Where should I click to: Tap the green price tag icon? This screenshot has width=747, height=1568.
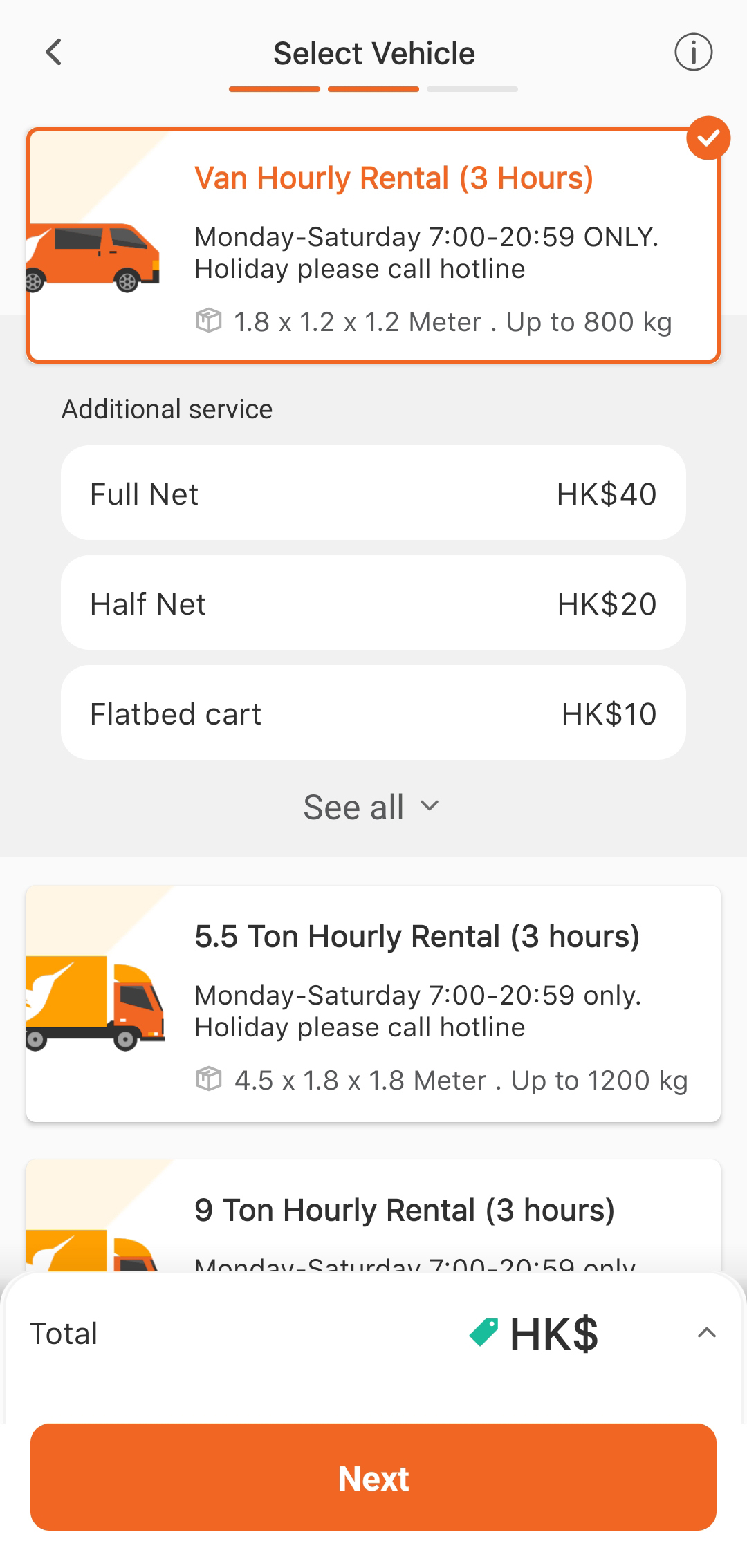point(483,1332)
